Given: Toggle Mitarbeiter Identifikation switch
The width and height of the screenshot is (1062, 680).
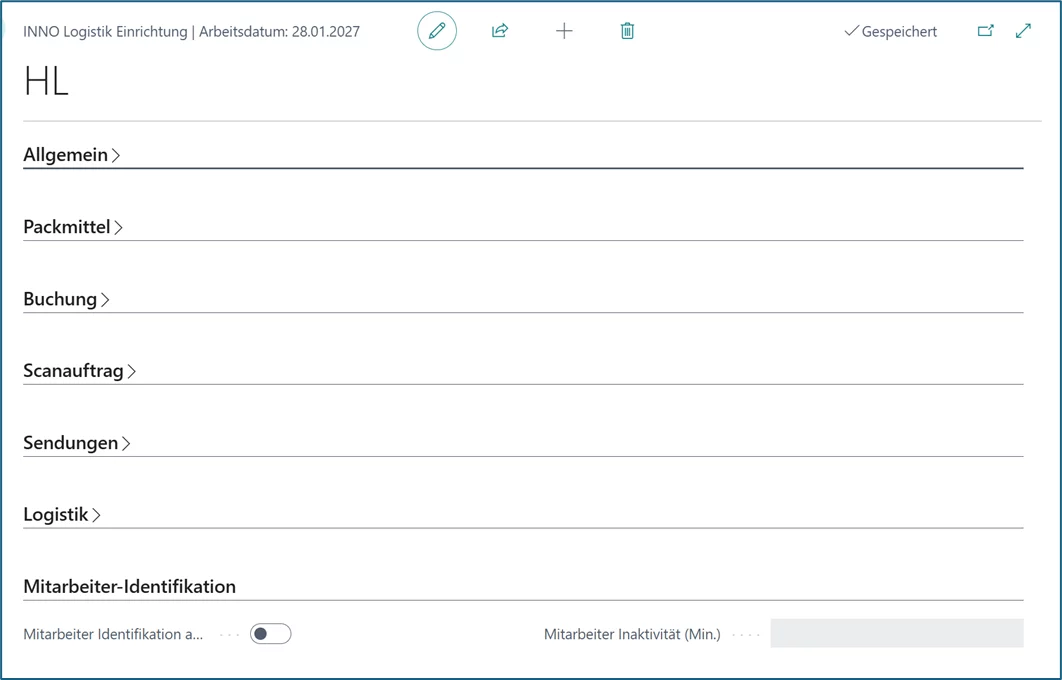Looking at the screenshot, I should (x=270, y=634).
